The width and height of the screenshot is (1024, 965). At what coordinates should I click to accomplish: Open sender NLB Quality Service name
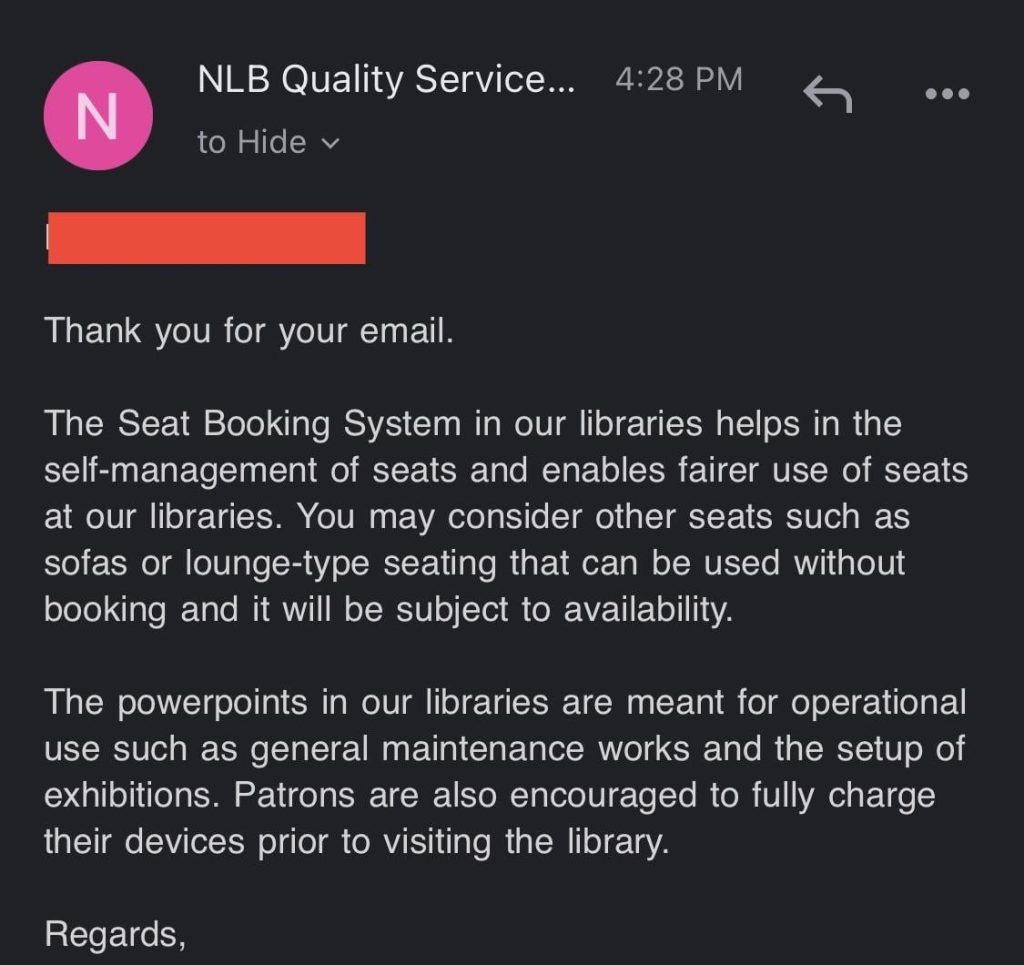(x=386, y=79)
